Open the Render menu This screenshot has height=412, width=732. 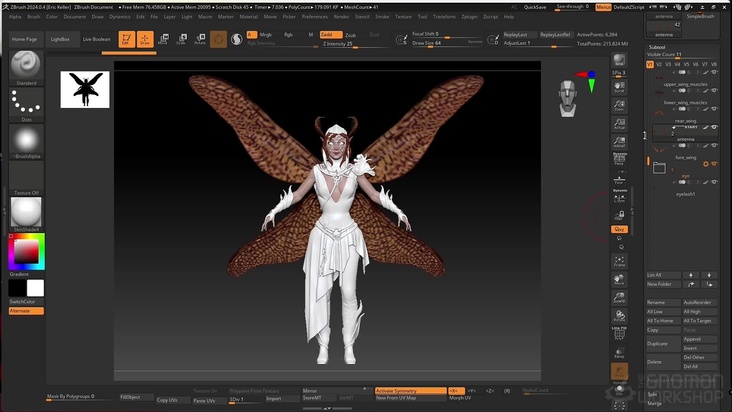click(341, 16)
